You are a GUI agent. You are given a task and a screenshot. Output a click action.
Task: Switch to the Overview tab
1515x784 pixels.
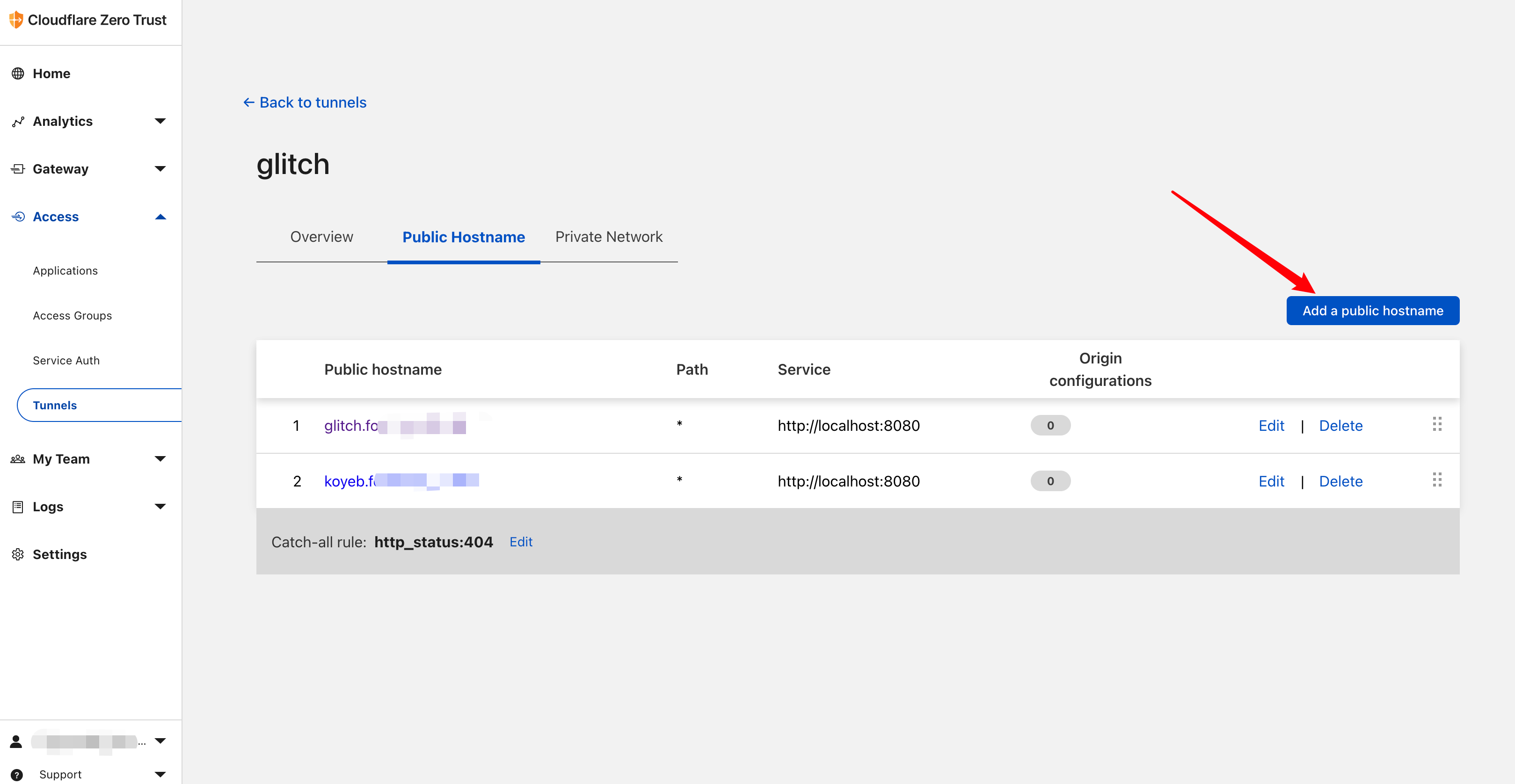(322, 236)
